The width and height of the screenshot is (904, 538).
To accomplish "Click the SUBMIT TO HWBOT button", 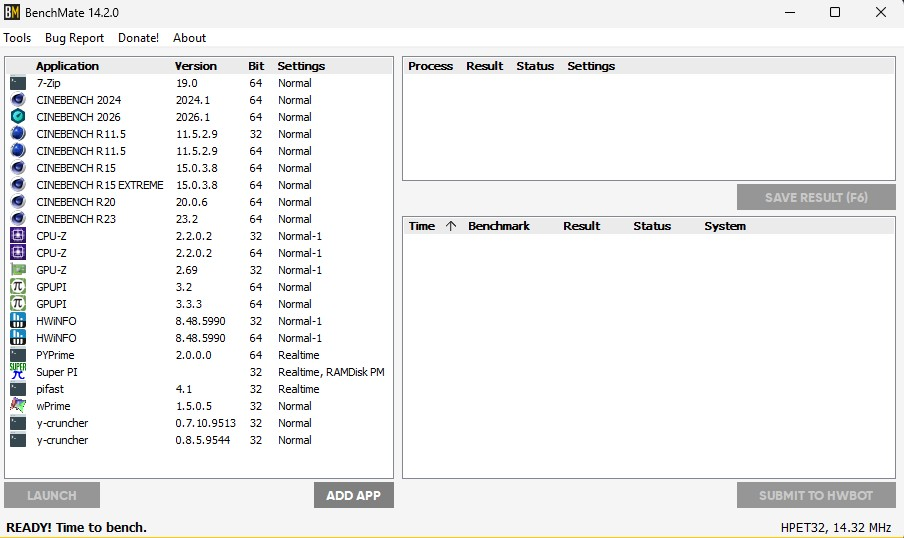I will 816,495.
